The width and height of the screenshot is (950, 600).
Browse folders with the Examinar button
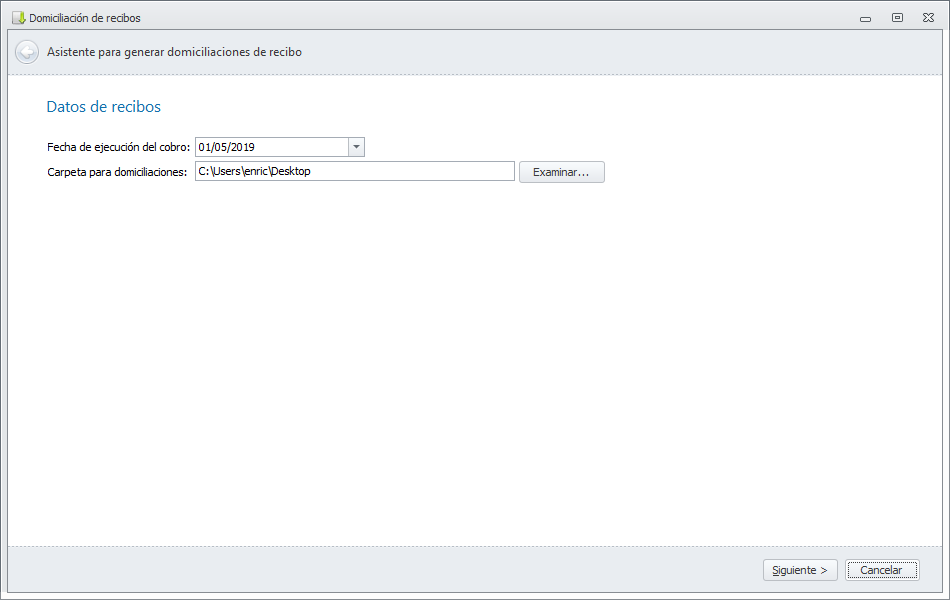[x=562, y=172]
